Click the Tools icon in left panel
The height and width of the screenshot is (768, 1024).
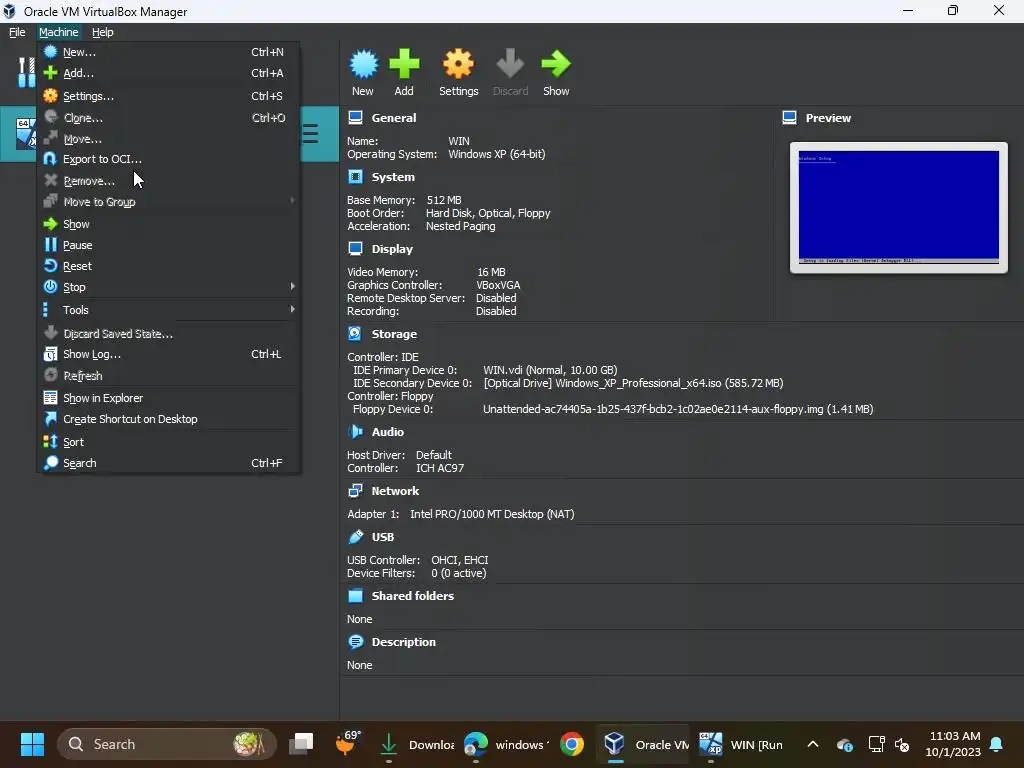(25, 72)
